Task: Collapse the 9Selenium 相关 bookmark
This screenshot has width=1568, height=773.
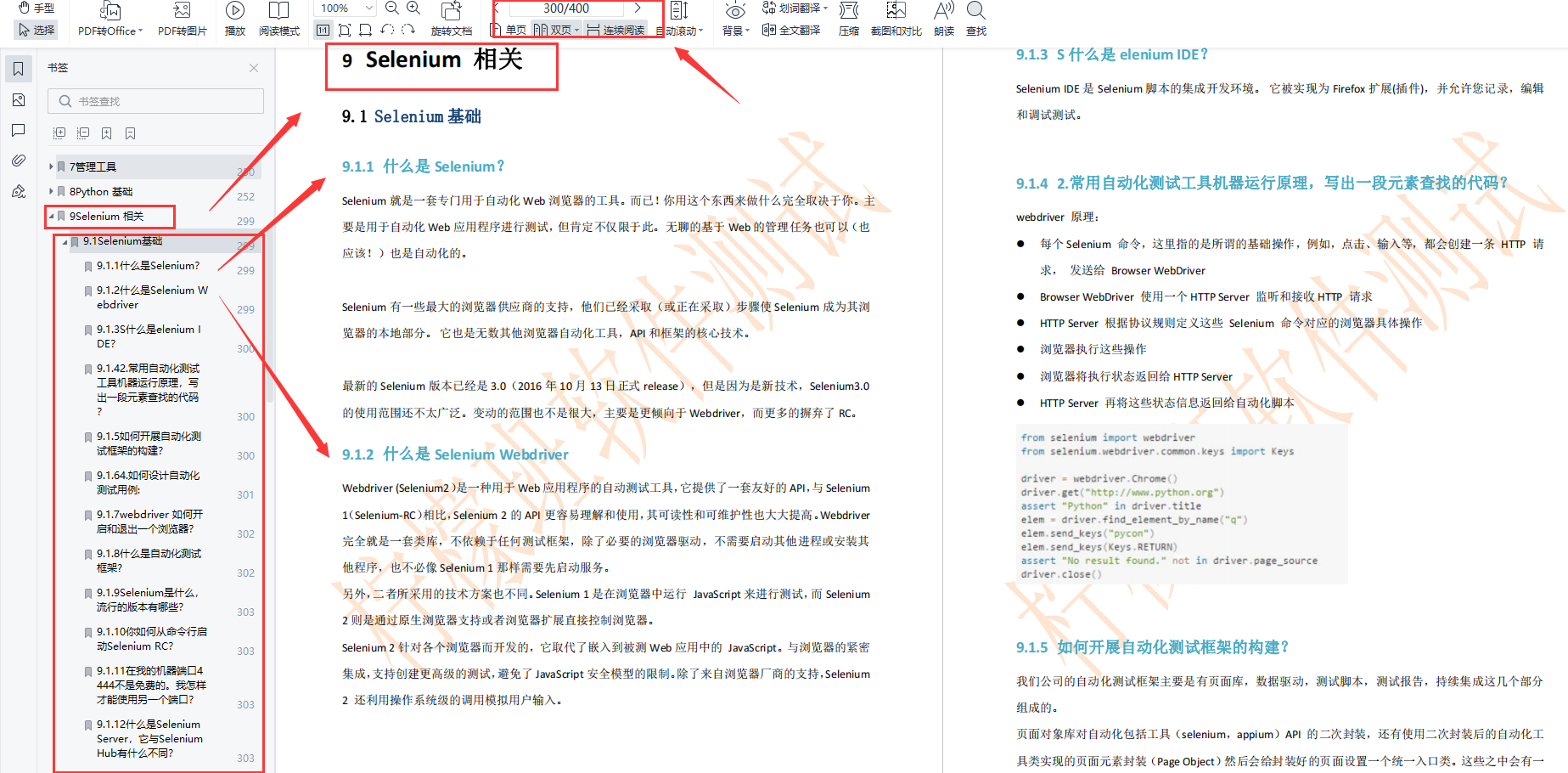Action: 51,216
